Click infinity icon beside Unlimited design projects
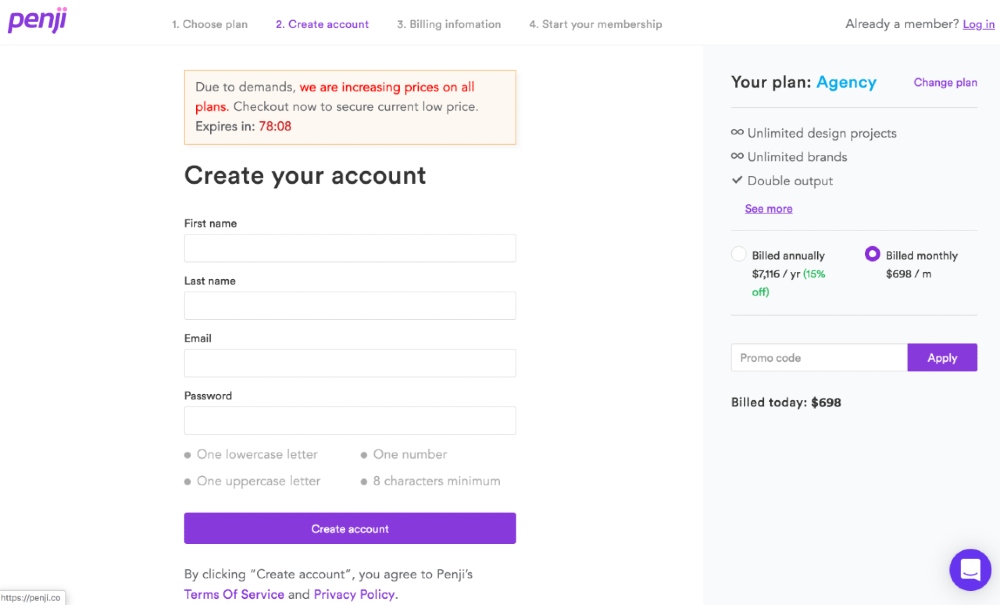Image resolution: width=1000 pixels, height=605 pixels. click(x=737, y=133)
